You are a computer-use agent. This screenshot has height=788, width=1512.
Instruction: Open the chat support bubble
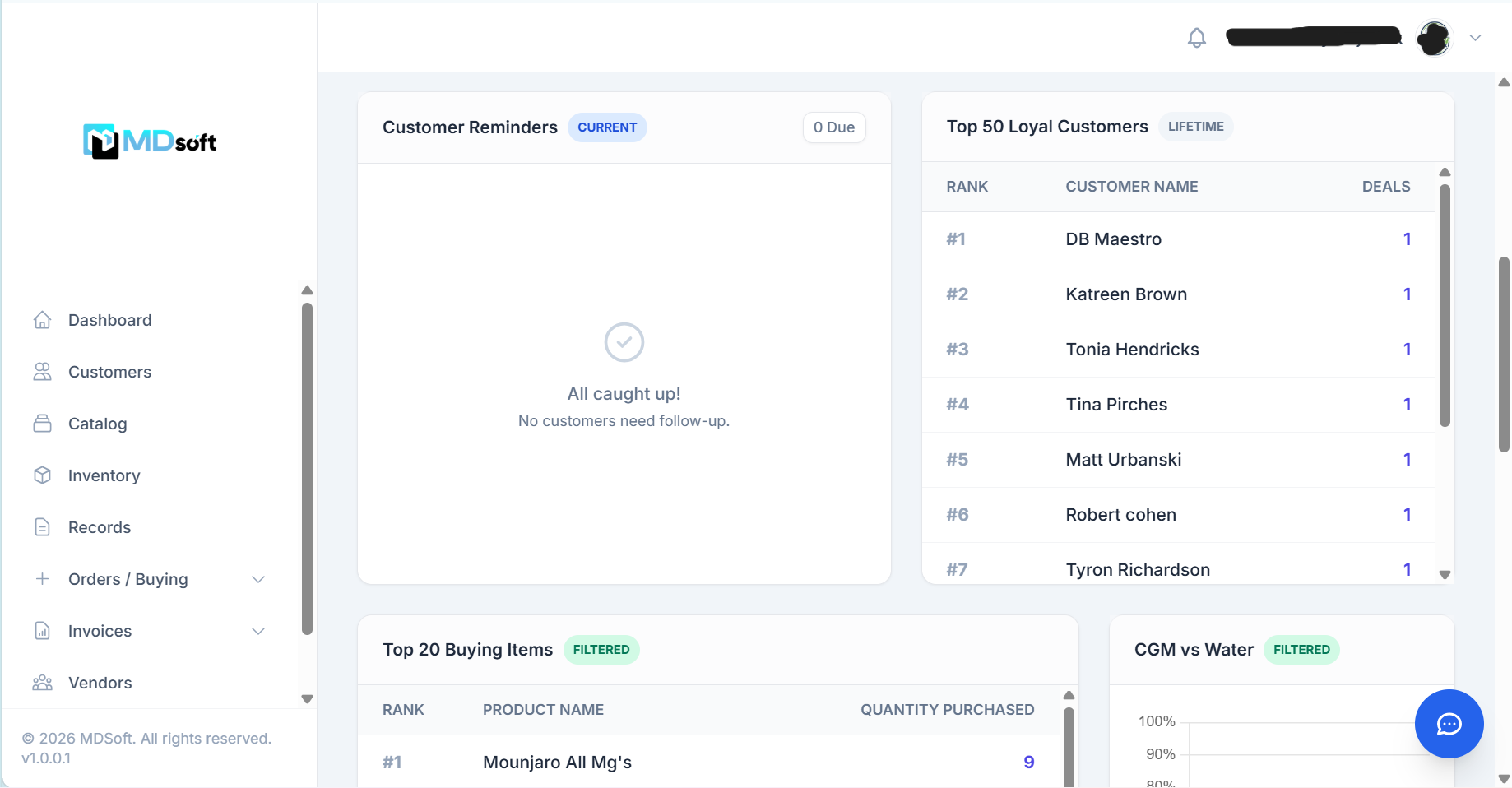click(1449, 724)
